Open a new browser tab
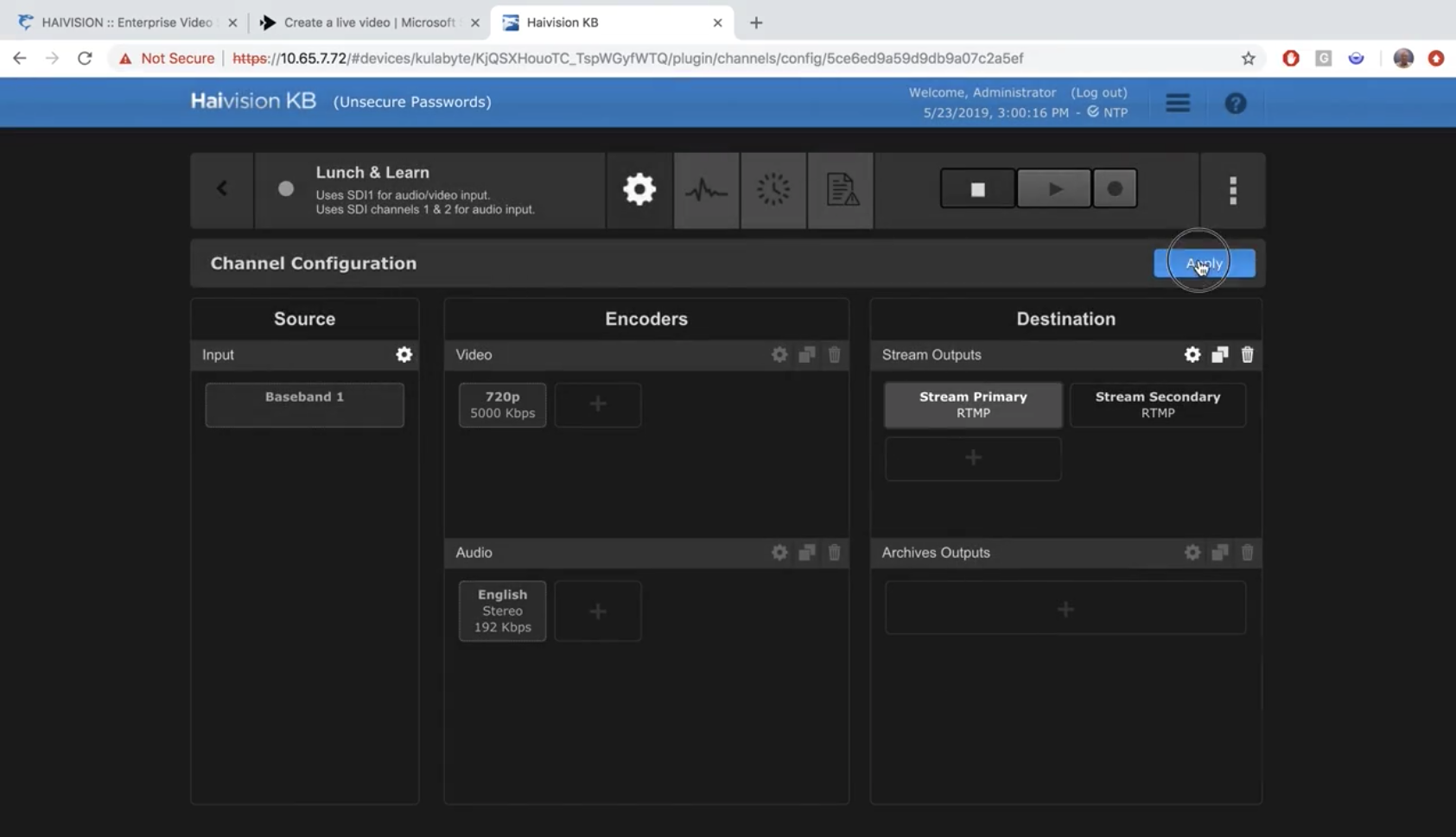The width and height of the screenshot is (1456, 837). click(756, 22)
